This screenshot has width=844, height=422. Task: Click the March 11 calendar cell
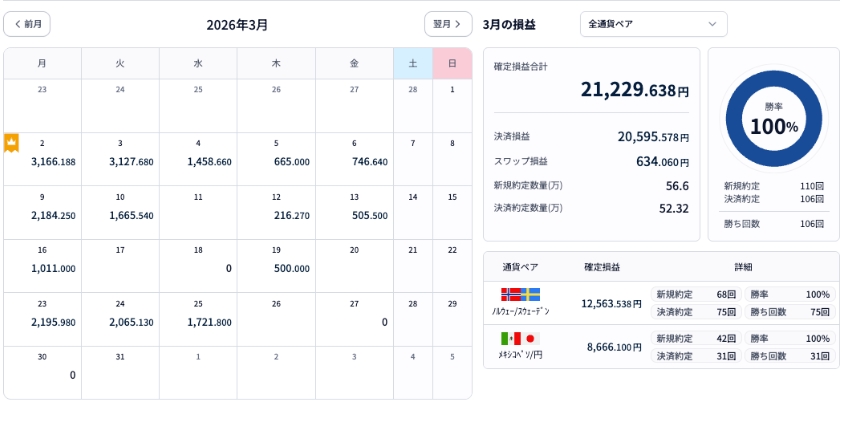coord(198,213)
